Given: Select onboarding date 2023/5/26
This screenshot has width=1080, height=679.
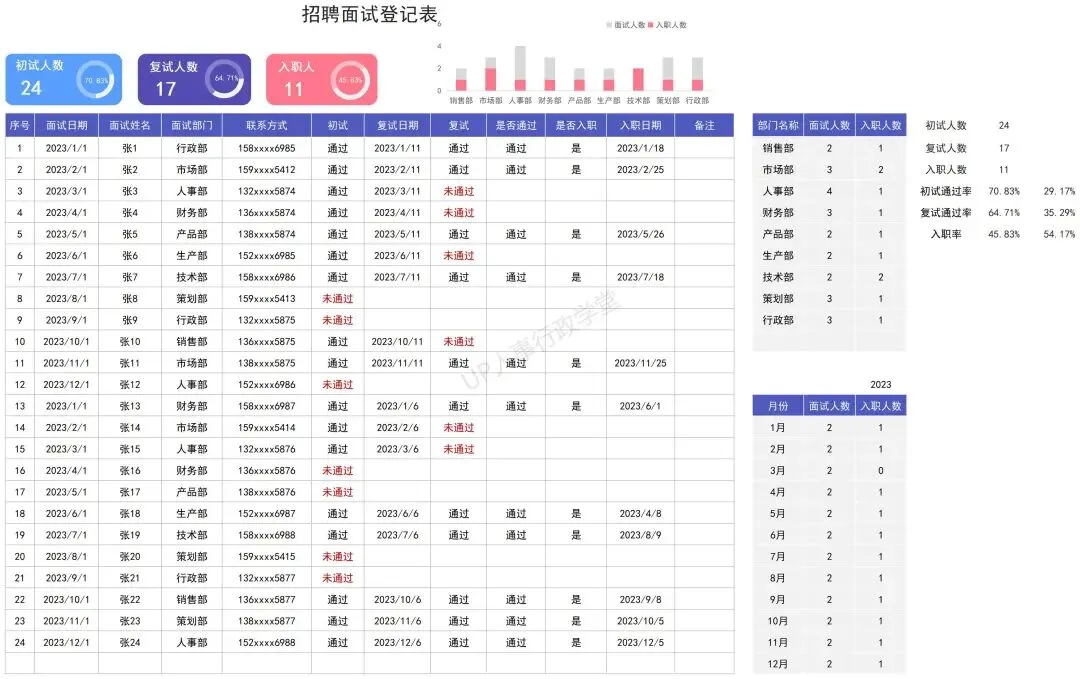Looking at the screenshot, I should 641,234.
